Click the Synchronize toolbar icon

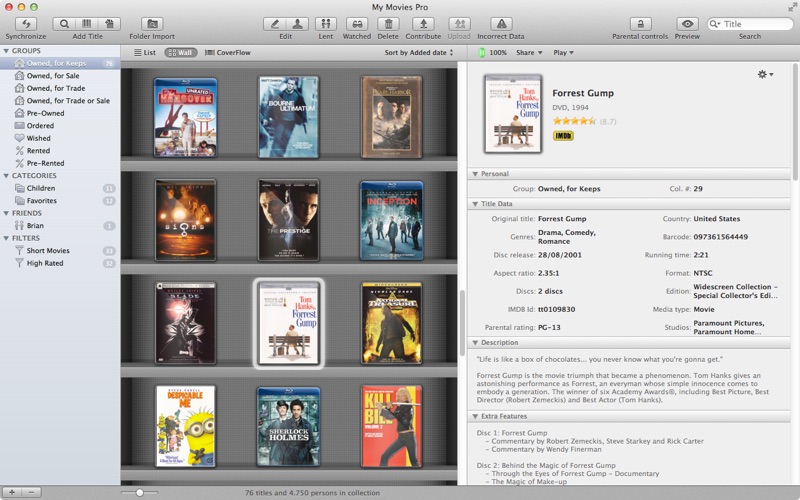25,23
